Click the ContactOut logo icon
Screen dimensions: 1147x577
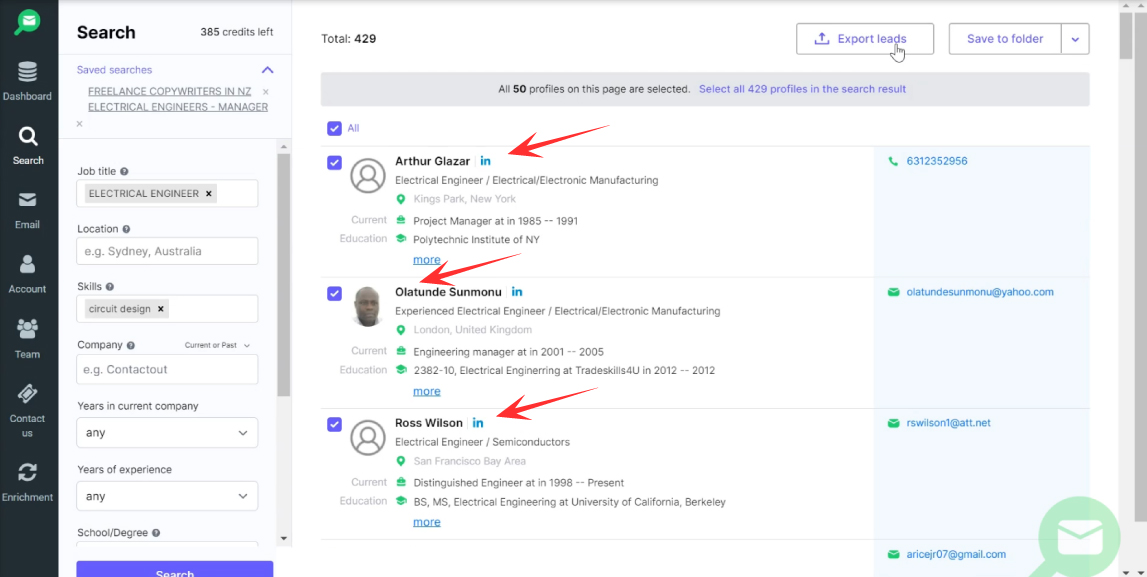pyautogui.click(x=28, y=21)
